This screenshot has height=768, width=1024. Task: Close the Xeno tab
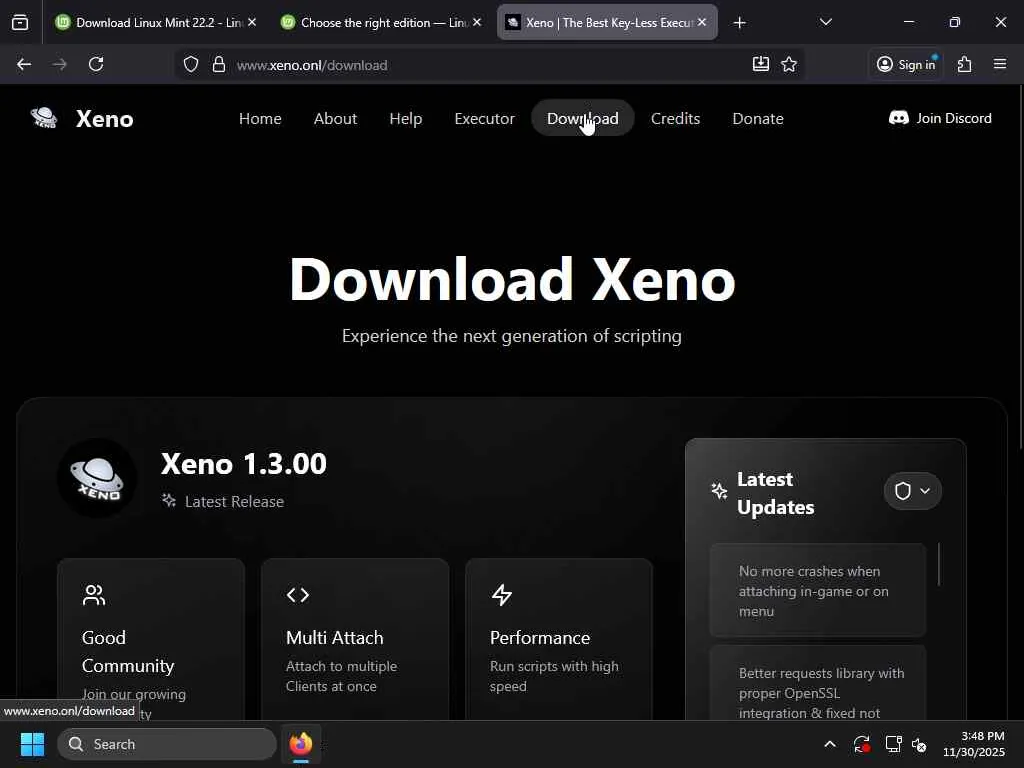(702, 22)
